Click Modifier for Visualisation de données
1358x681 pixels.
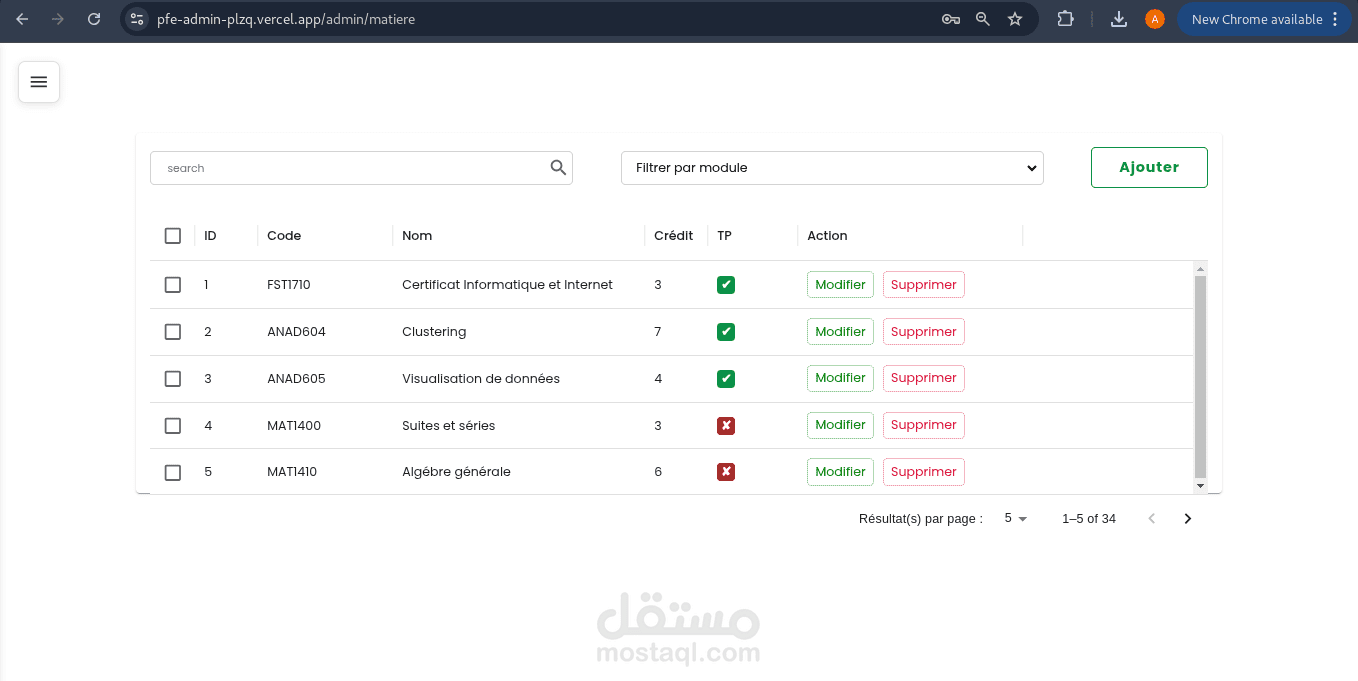(x=840, y=378)
